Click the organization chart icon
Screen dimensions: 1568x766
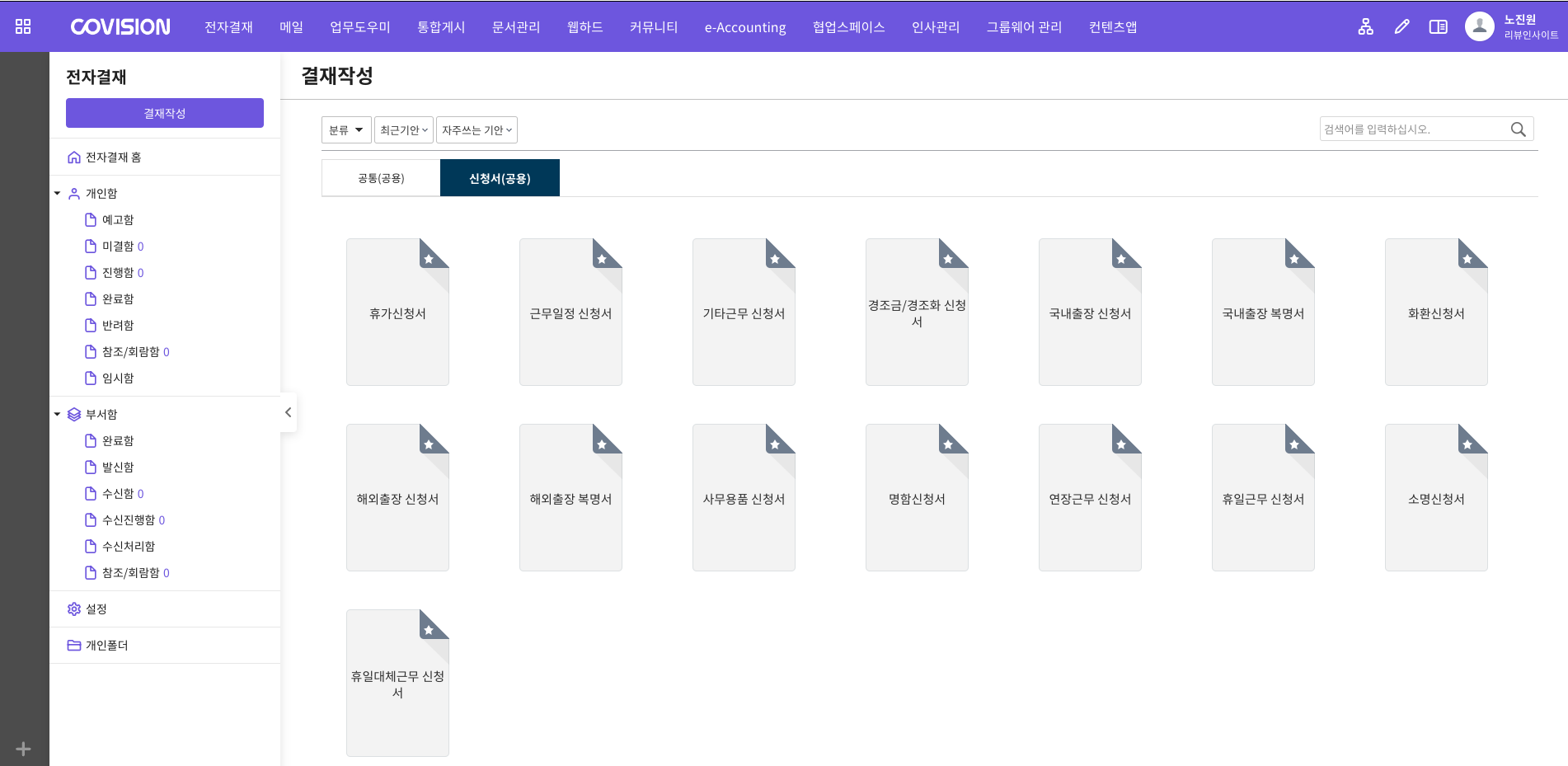pos(1365,26)
